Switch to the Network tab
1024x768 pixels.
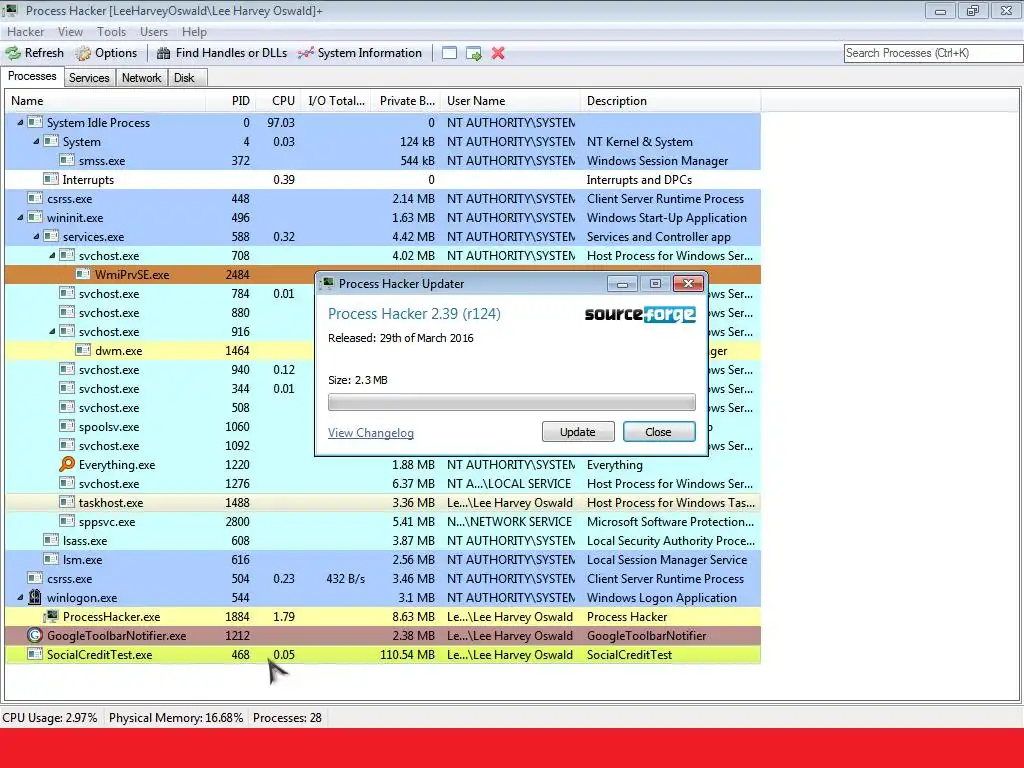tap(141, 78)
